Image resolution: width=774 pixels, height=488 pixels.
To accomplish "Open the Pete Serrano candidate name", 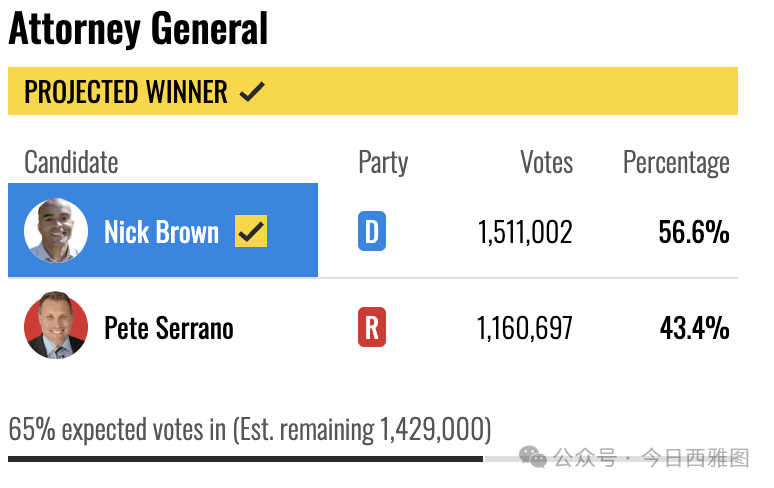I will click(169, 328).
